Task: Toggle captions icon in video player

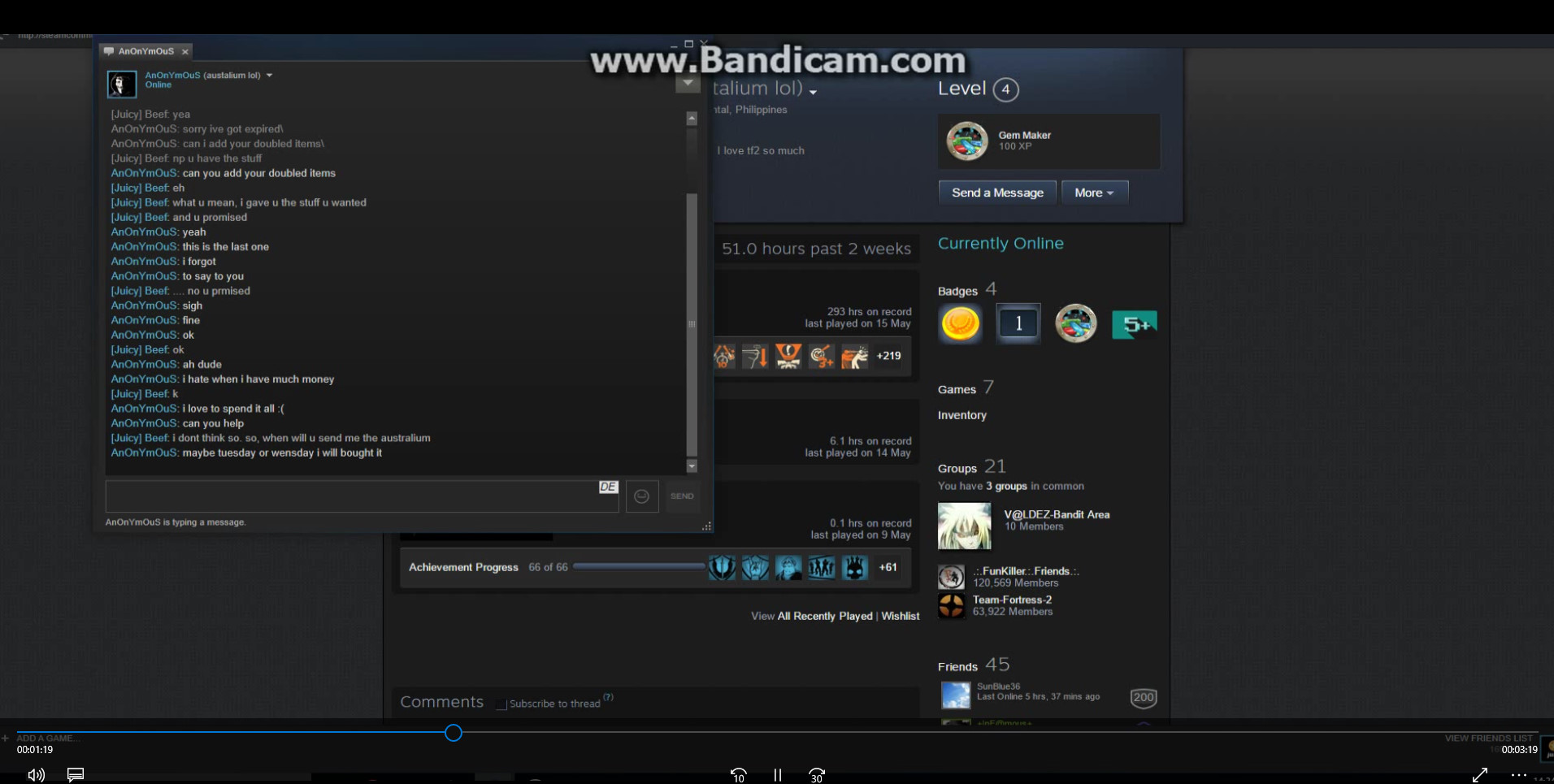Action: tap(76, 775)
